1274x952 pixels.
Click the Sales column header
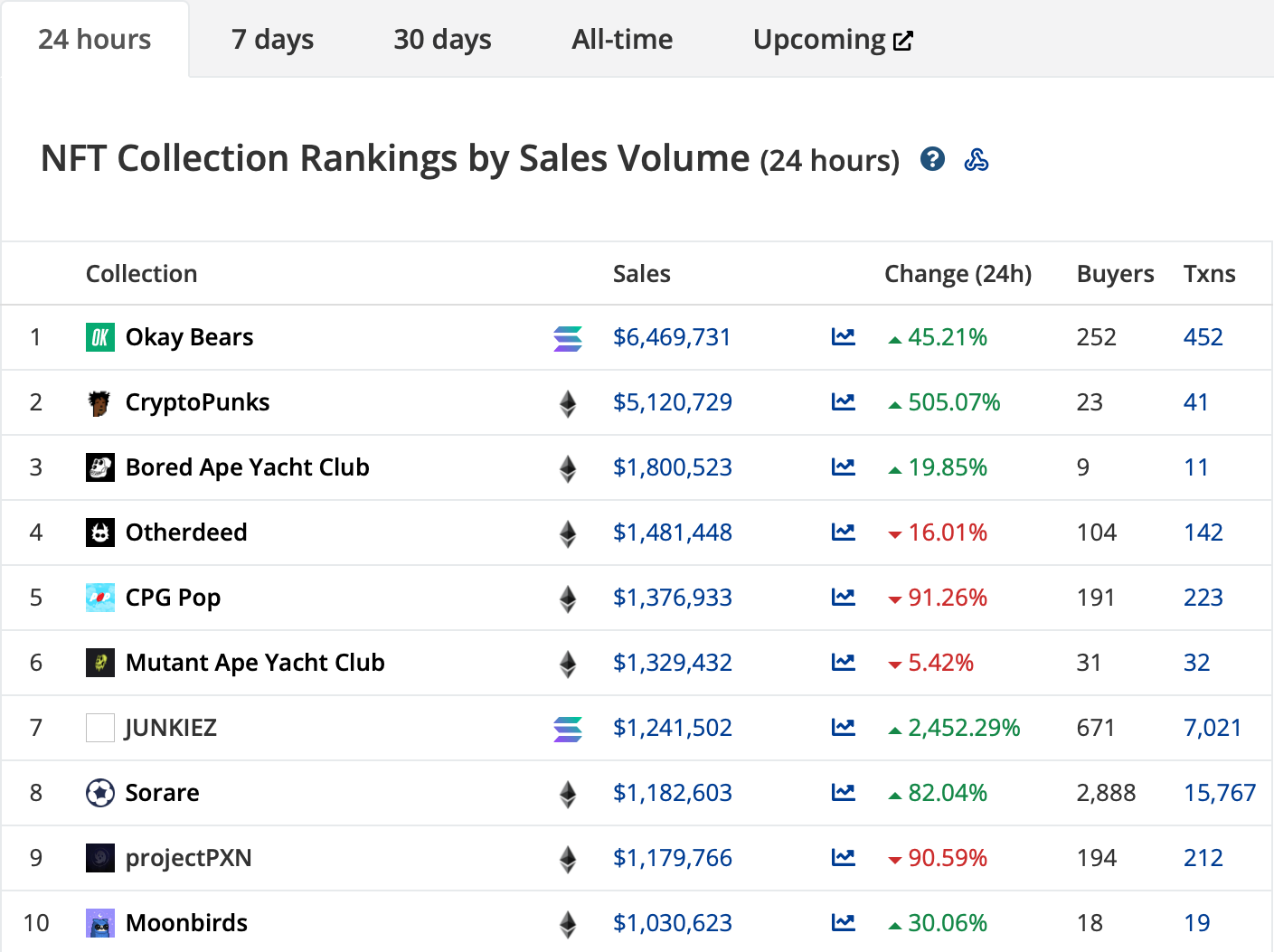(x=642, y=274)
